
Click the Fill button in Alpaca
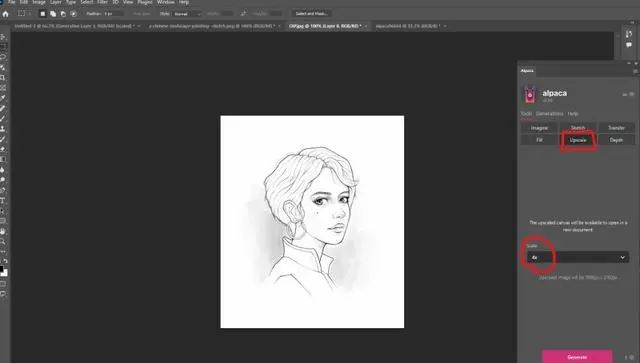[539, 140]
